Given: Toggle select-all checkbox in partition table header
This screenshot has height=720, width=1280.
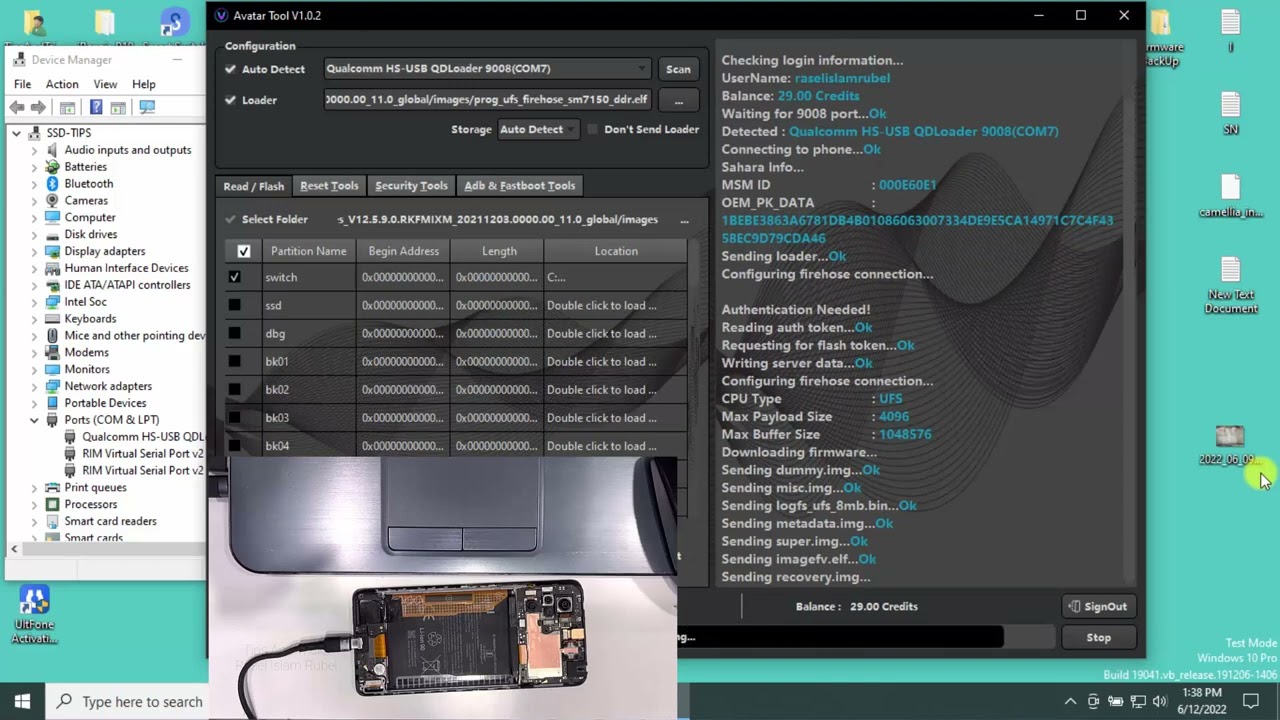Looking at the screenshot, I should pos(243,251).
